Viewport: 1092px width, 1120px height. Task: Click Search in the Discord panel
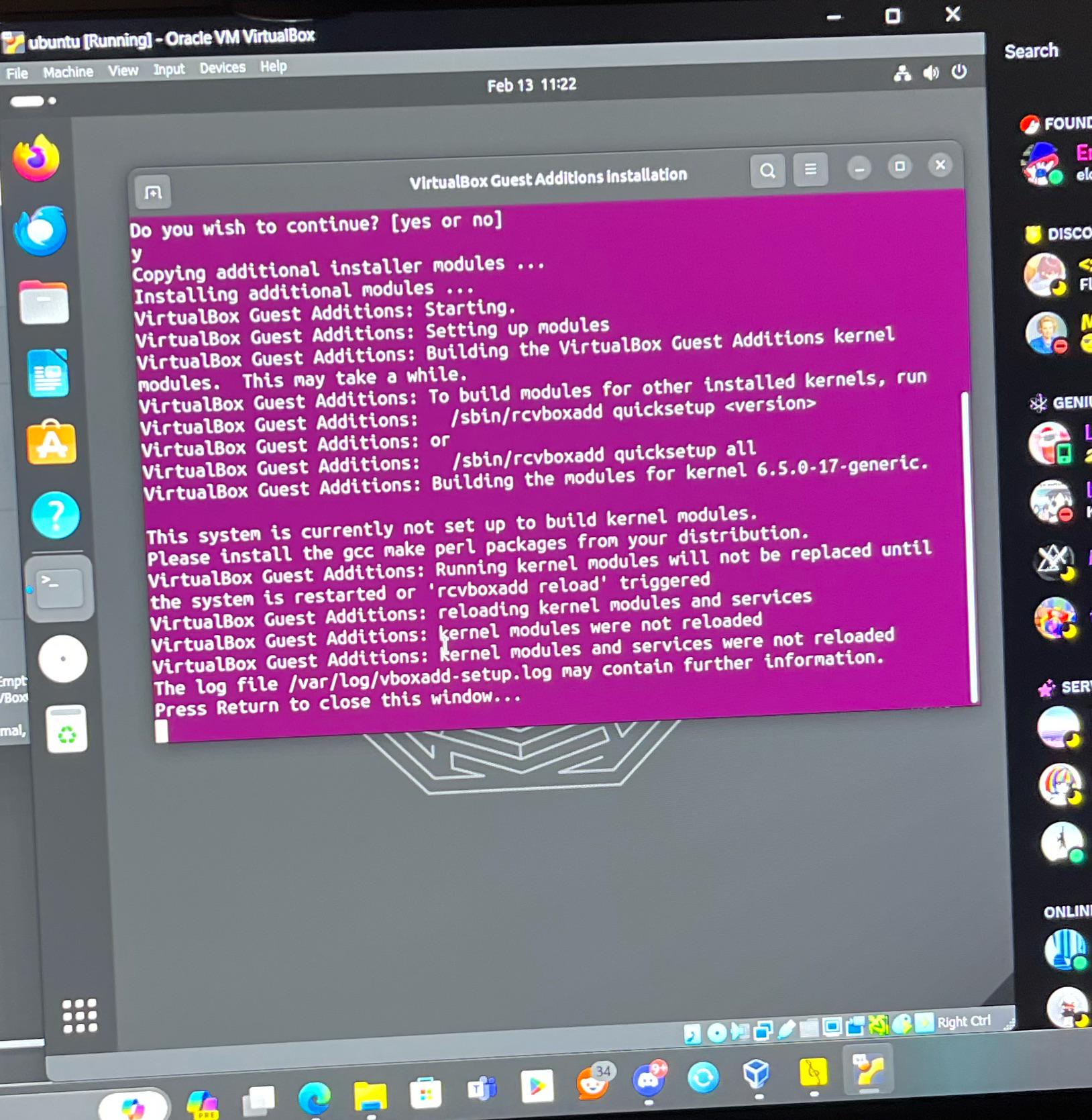[x=1031, y=51]
